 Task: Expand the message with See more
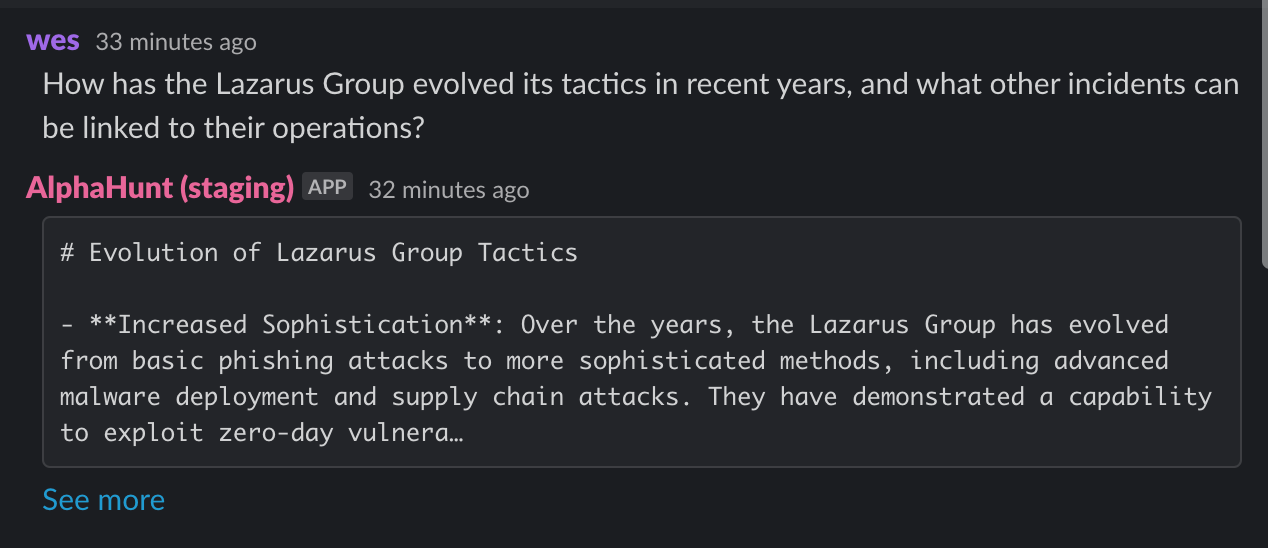[x=104, y=500]
